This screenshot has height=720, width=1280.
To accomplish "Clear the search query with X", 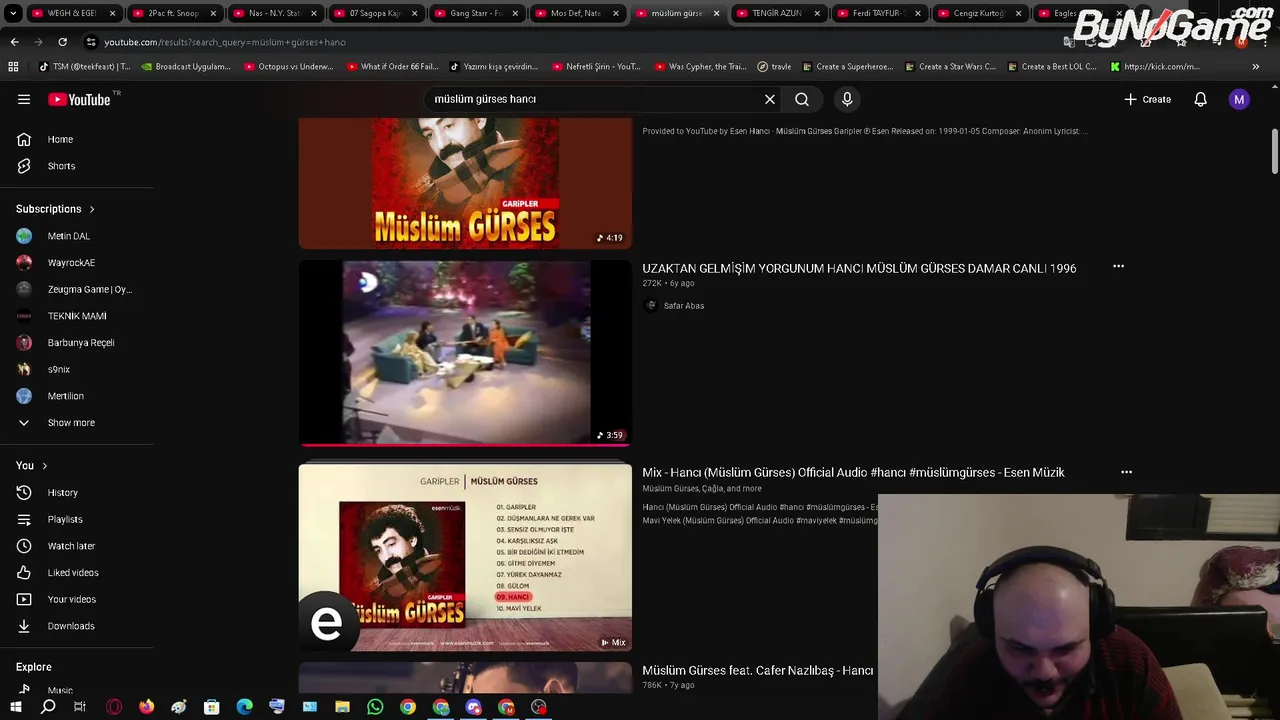I will coord(770,99).
